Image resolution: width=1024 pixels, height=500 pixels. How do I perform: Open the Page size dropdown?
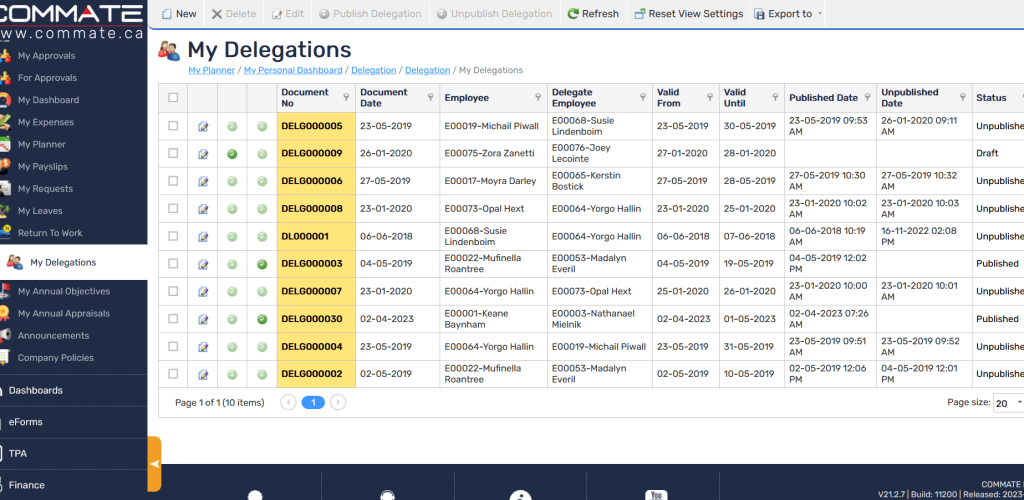(x=1008, y=403)
